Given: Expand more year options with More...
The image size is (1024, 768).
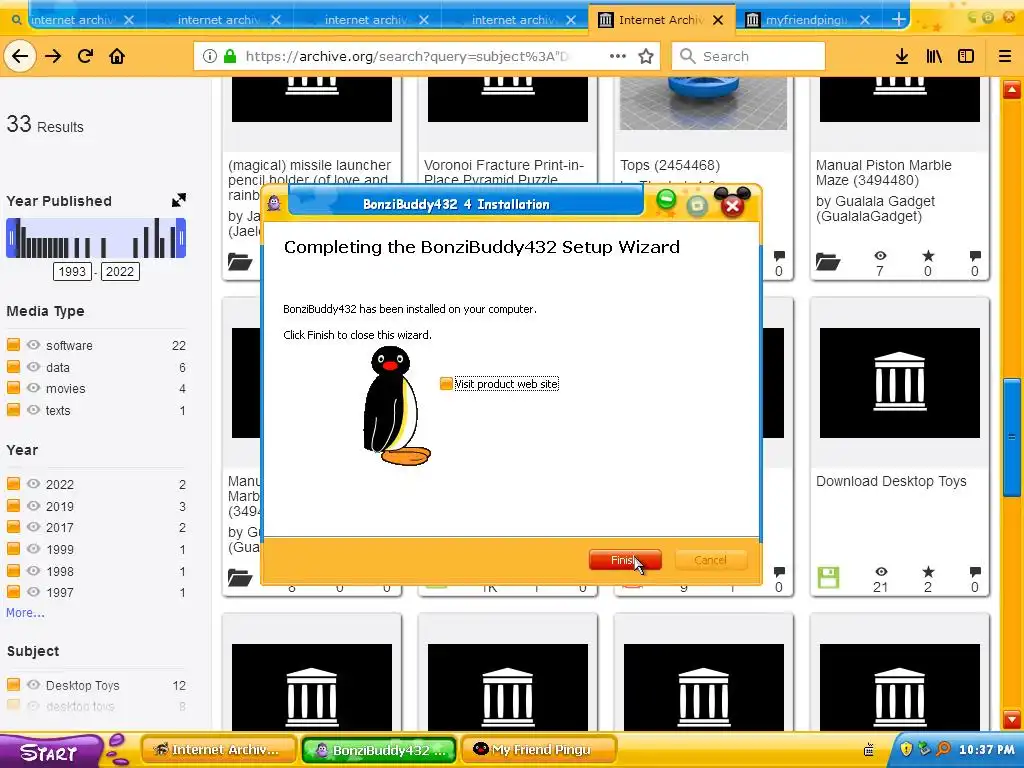Looking at the screenshot, I should (x=25, y=613).
